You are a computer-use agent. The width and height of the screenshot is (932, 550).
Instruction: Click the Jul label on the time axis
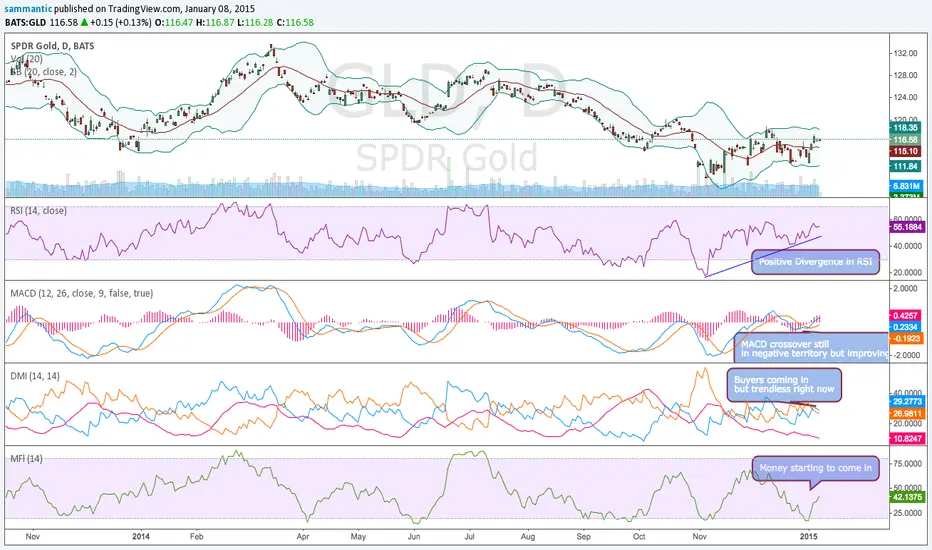click(469, 536)
